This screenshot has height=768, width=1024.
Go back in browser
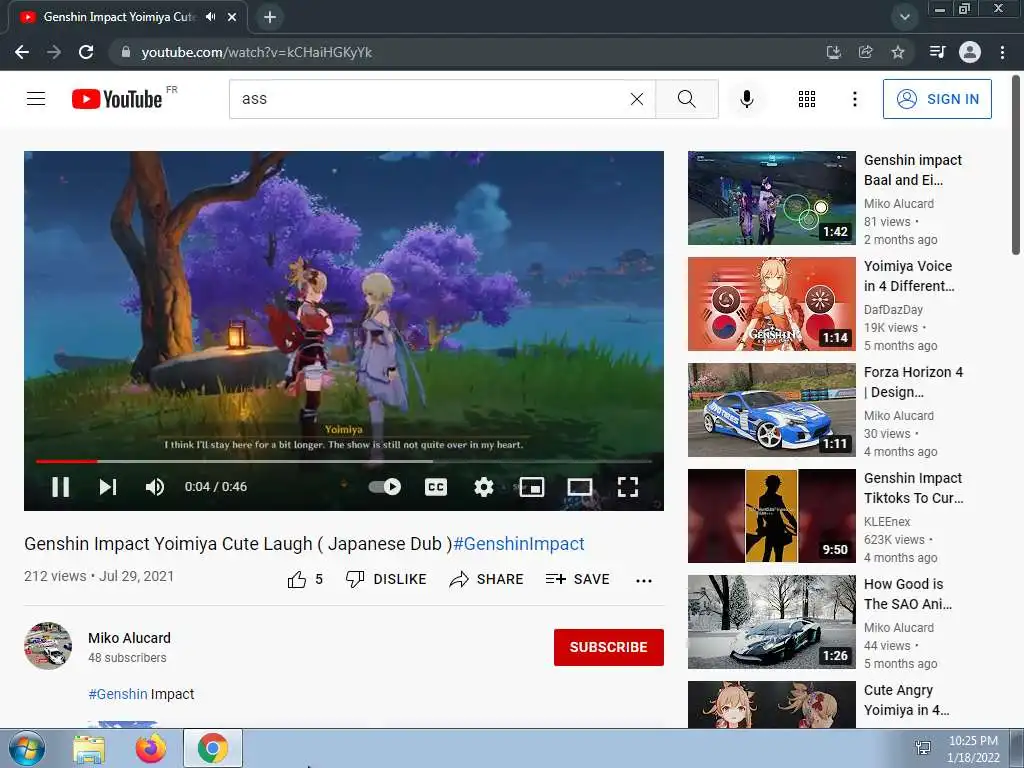tap(22, 52)
